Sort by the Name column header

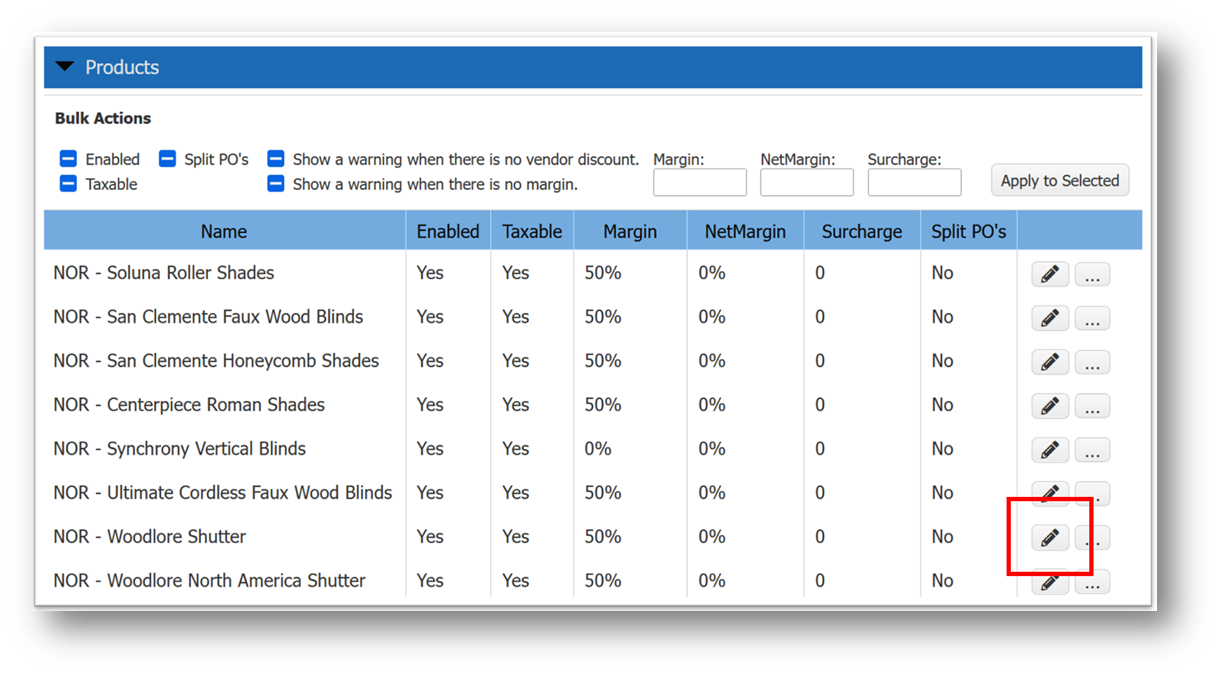(x=224, y=231)
